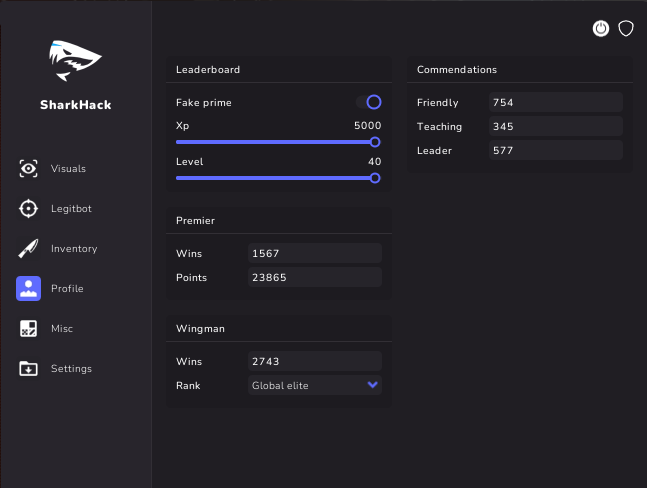
Task: Toggle the Fake prime switch
Action: (x=369, y=102)
